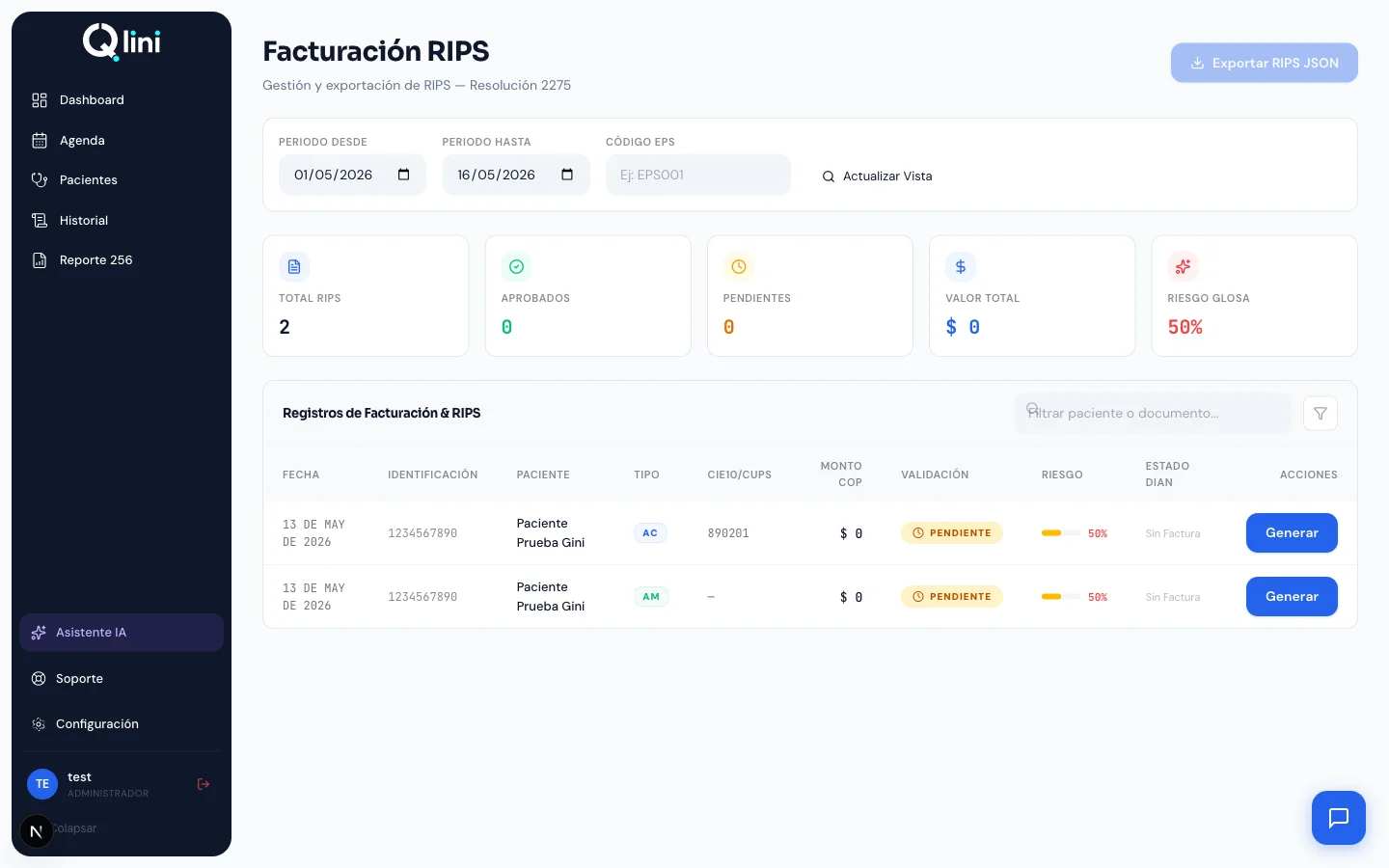Open the chat bubble widget
This screenshot has width=1389, height=868.
coord(1339,818)
